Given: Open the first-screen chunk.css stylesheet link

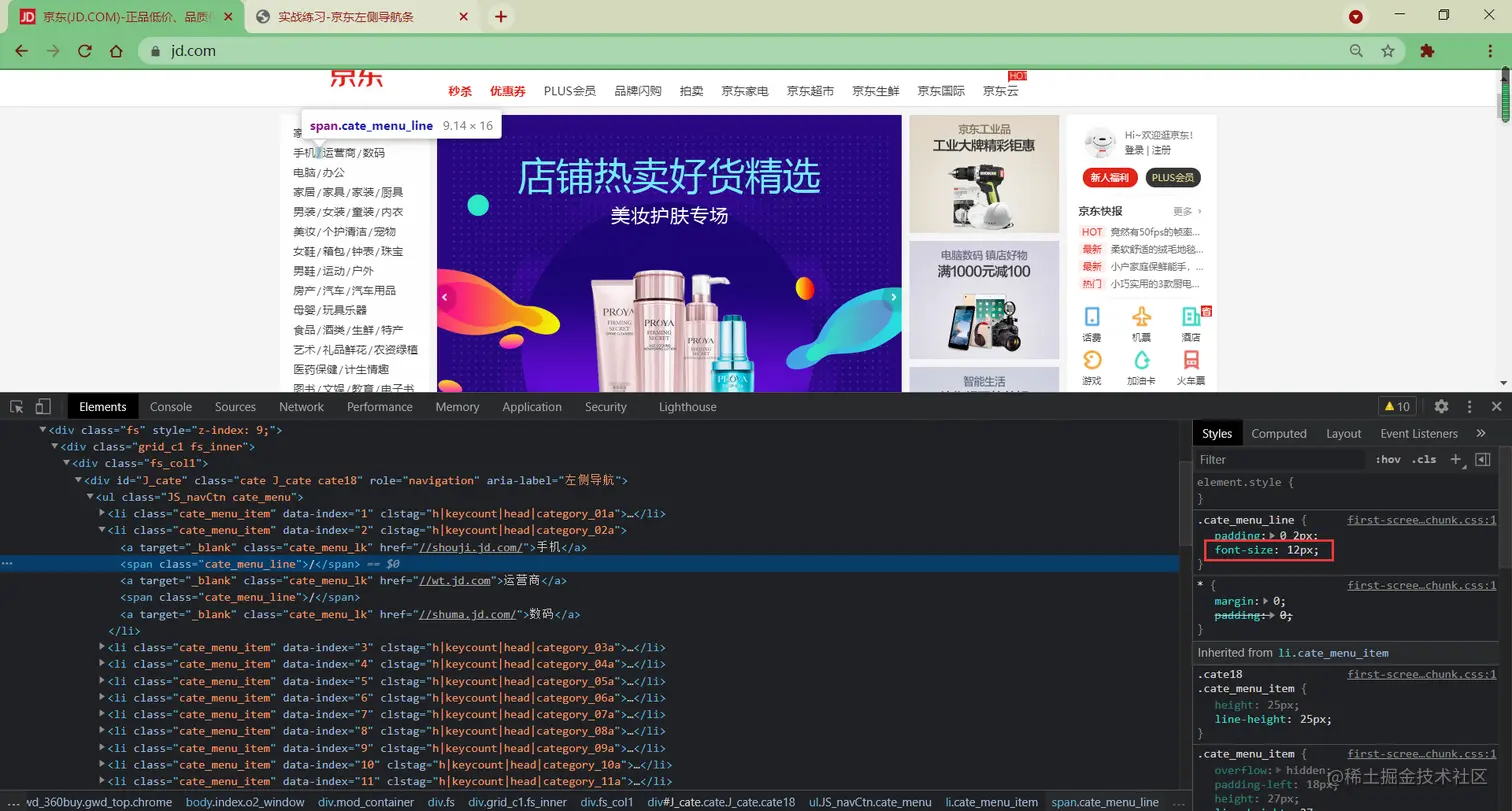Looking at the screenshot, I should click(x=1420, y=519).
